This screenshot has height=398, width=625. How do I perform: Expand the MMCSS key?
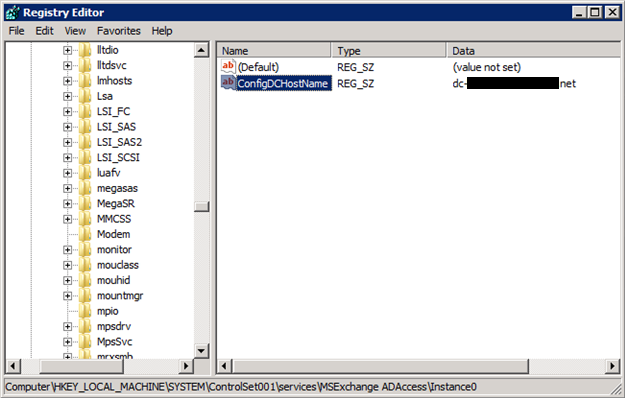click(67, 219)
